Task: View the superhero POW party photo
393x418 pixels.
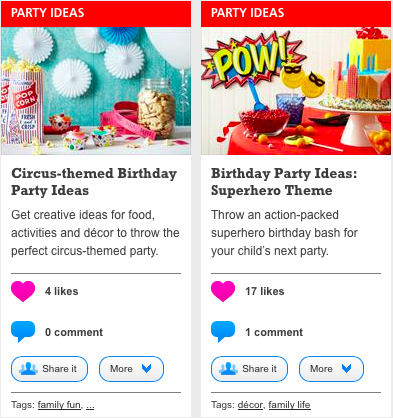Action: (296, 91)
